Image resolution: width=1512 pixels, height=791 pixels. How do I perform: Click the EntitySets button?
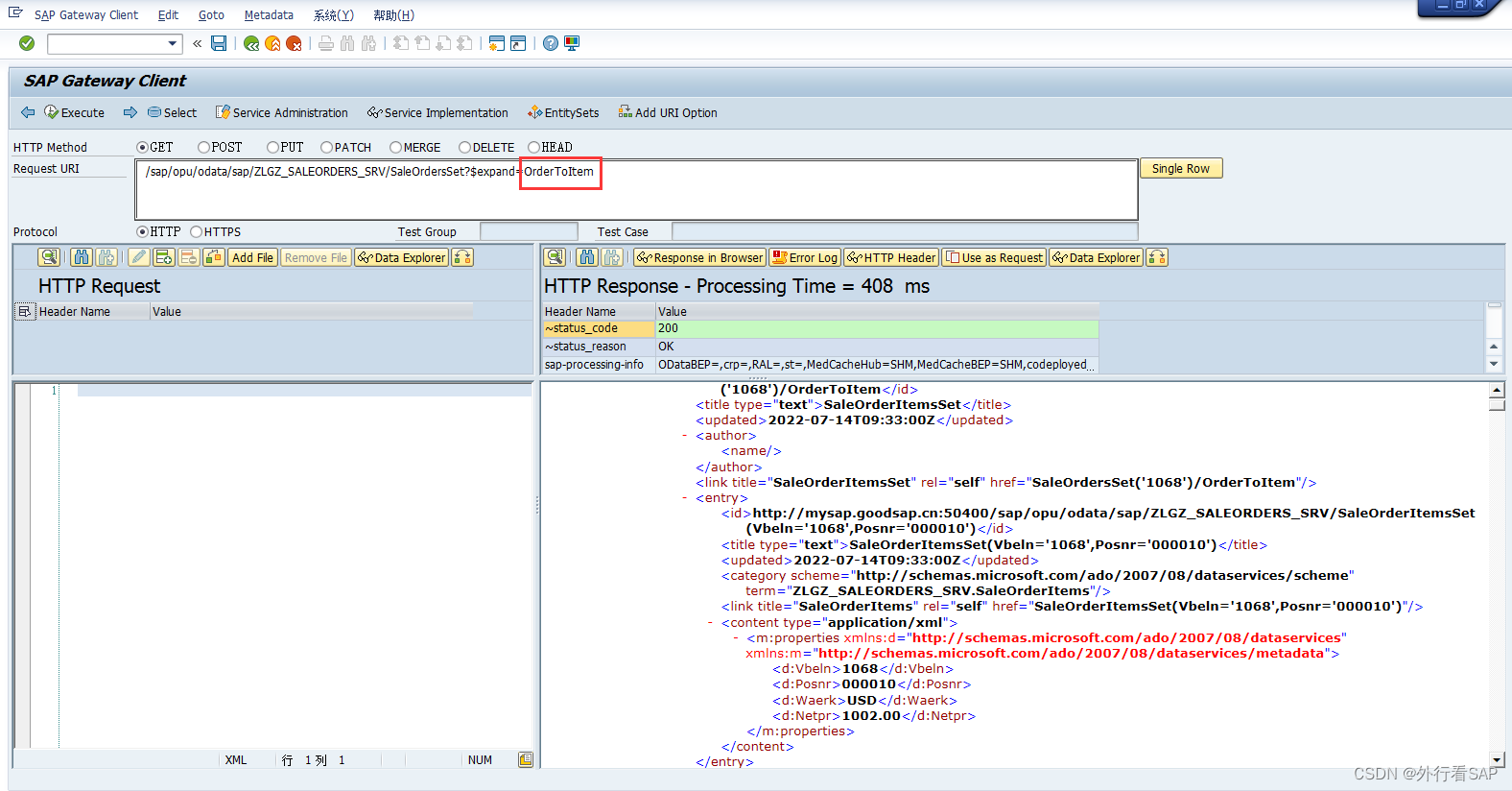click(563, 112)
